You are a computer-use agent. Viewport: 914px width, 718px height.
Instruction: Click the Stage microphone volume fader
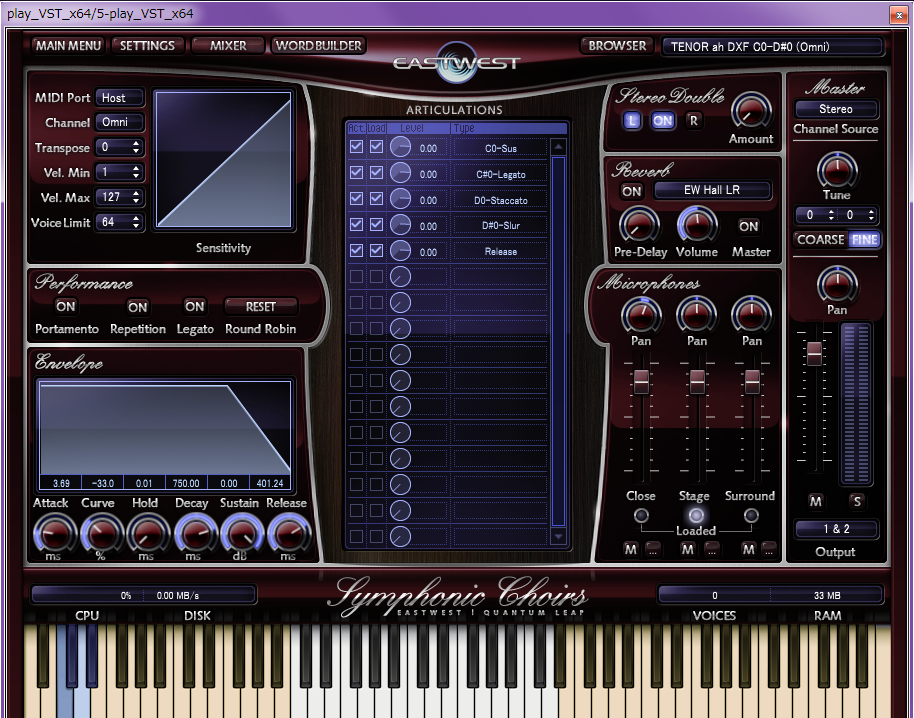(695, 380)
